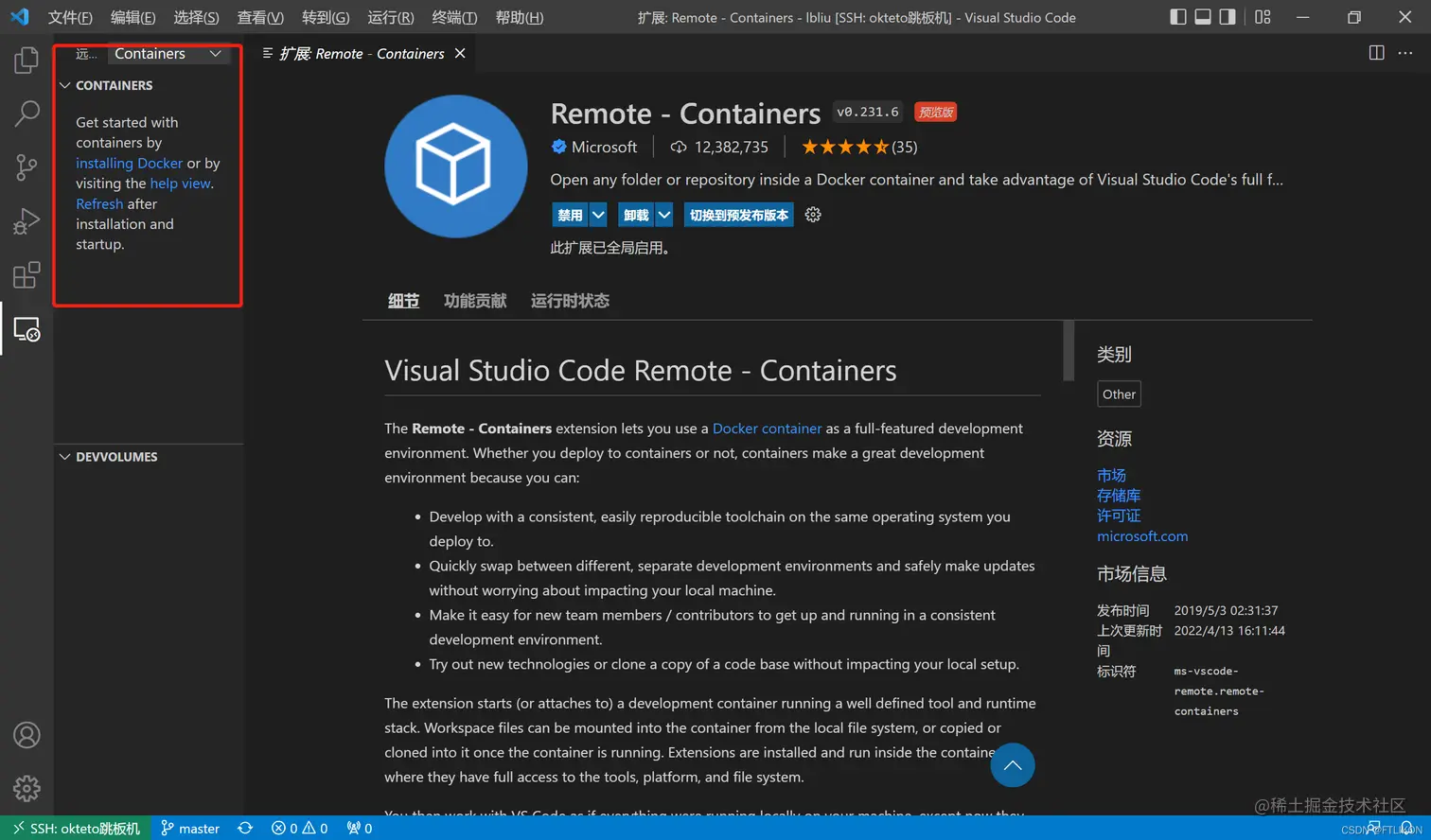Open the 终端 menu
The height and width of the screenshot is (840, 1431).
click(454, 16)
